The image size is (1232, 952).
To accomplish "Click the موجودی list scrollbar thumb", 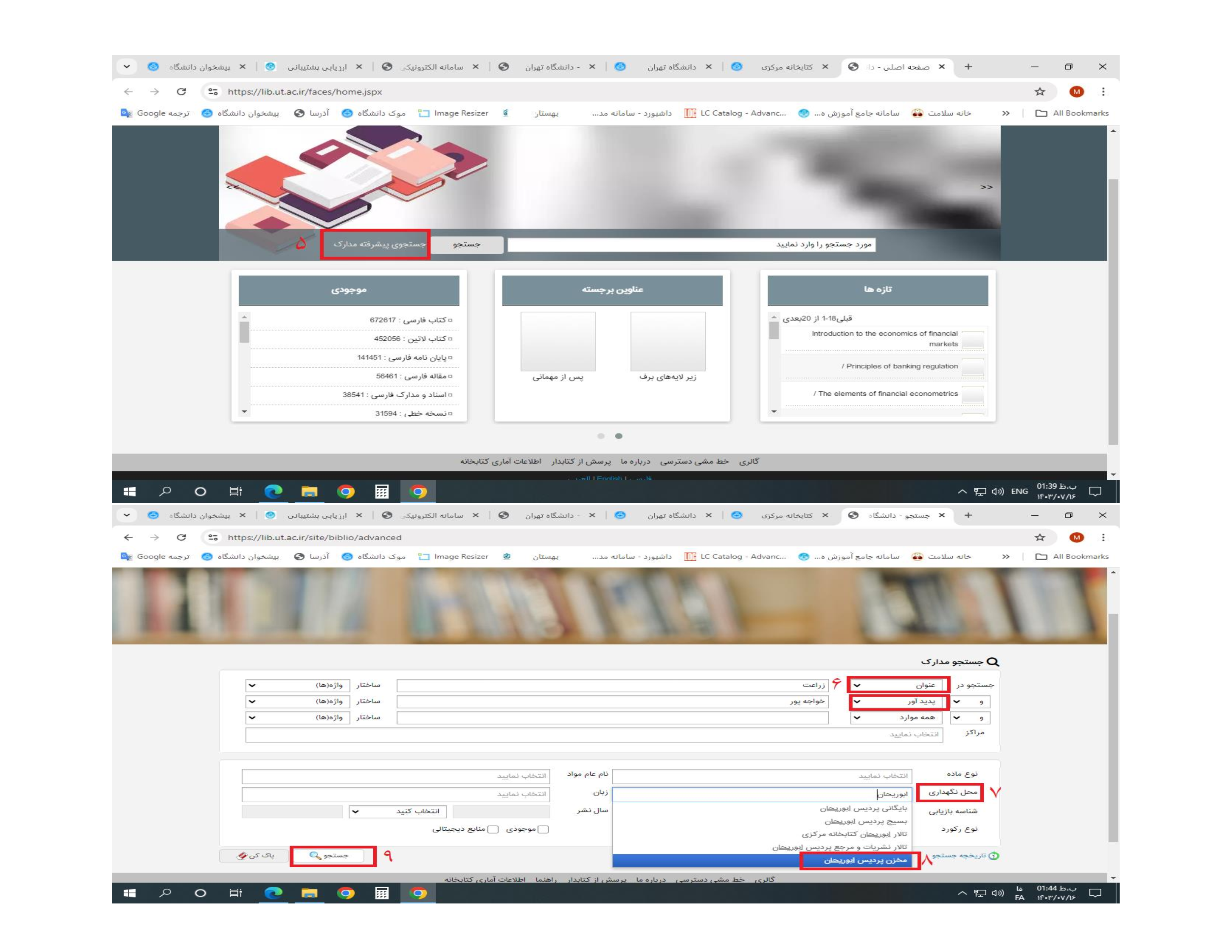I will [x=244, y=332].
